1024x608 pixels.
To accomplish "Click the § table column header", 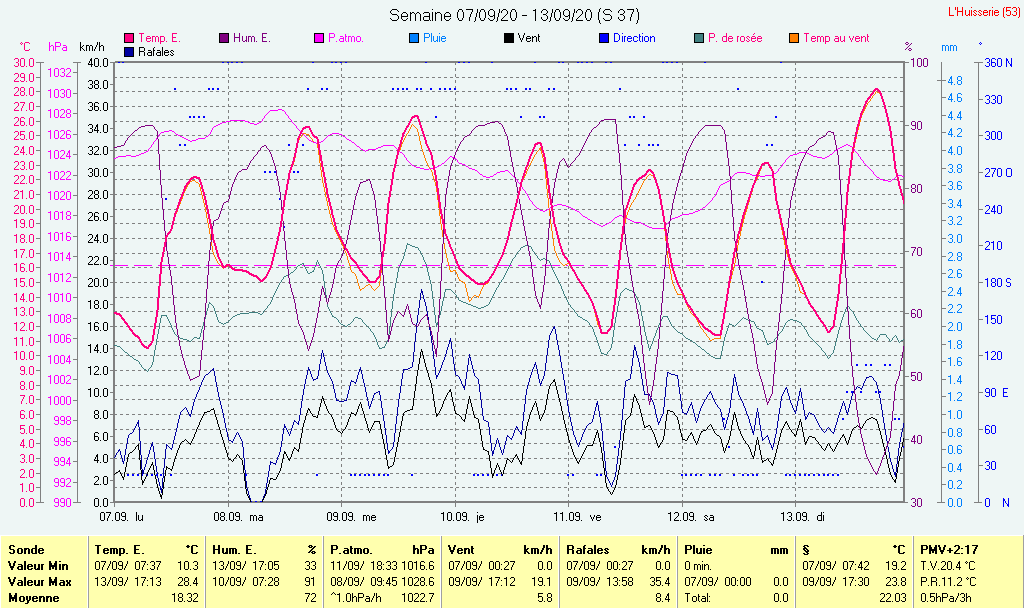I will 806,550.
